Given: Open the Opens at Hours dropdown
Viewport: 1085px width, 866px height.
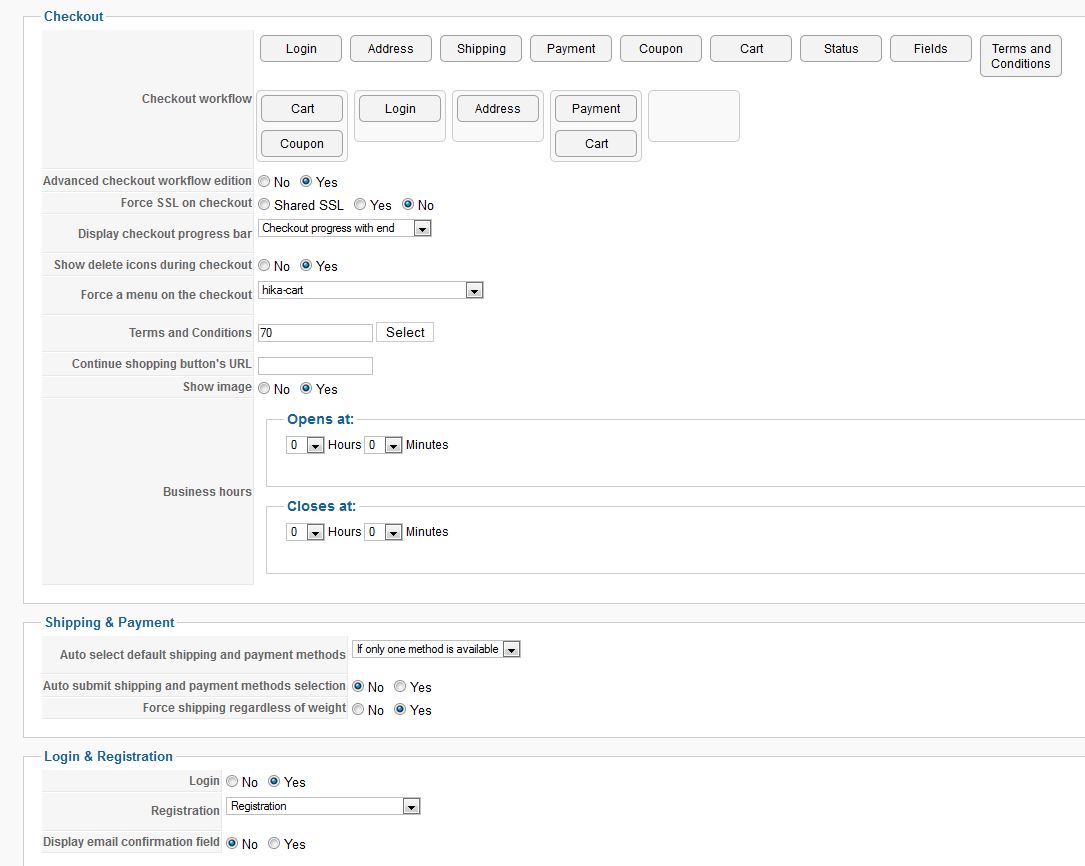Looking at the screenshot, I should [x=305, y=446].
